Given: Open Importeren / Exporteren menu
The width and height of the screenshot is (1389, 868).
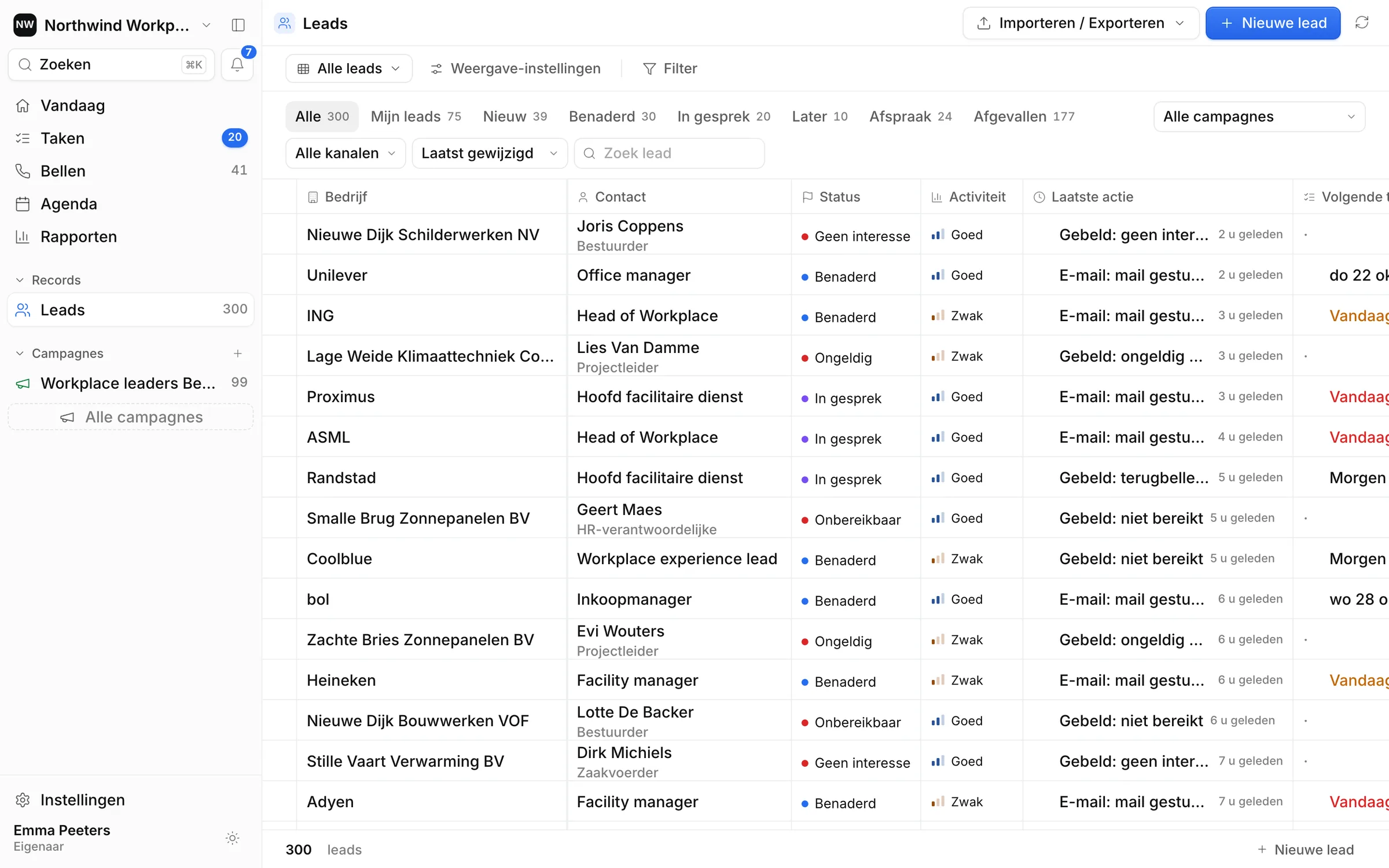Looking at the screenshot, I should click(1081, 23).
